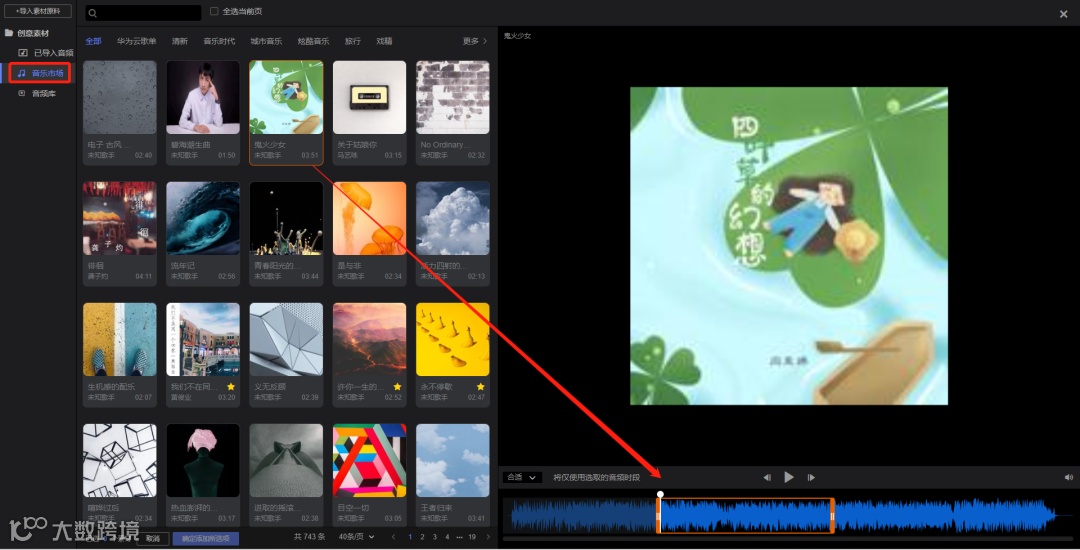Mute the preview volume speaker icon
Viewport: 1080px width, 550px height.
coord(1068,477)
